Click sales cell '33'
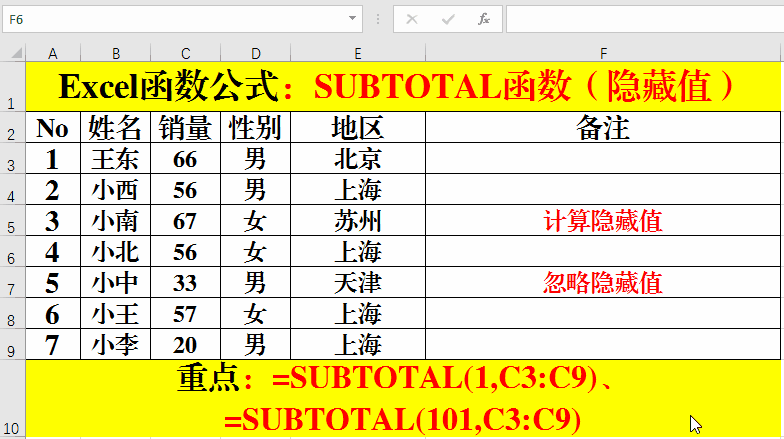 [x=186, y=282]
